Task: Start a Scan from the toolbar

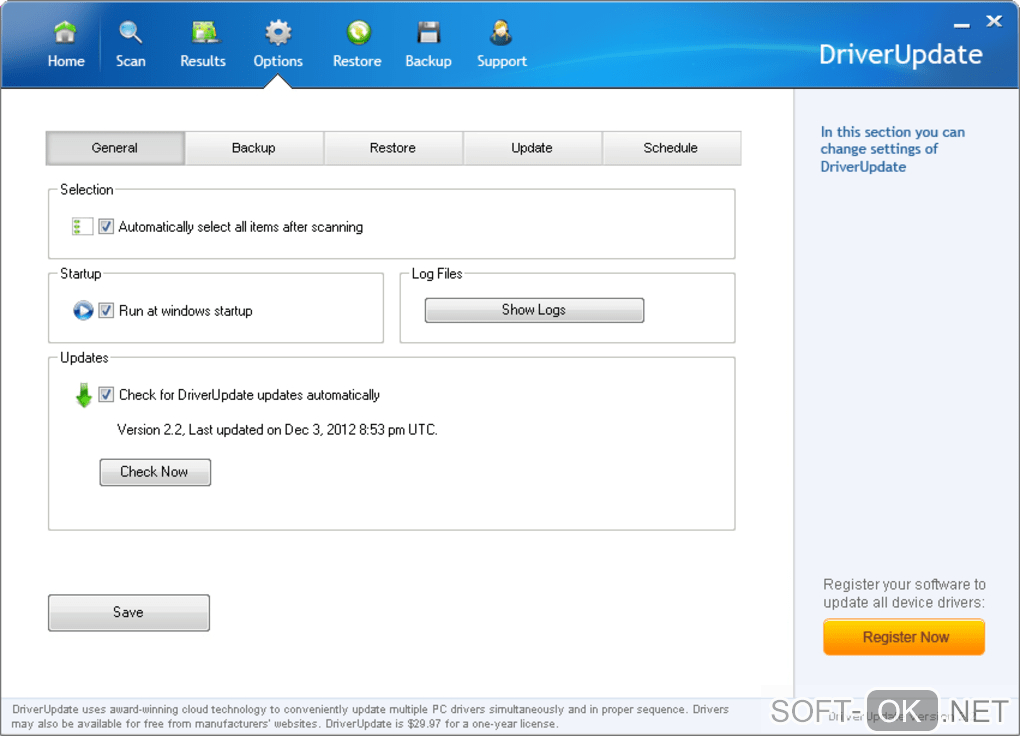Action: [130, 44]
